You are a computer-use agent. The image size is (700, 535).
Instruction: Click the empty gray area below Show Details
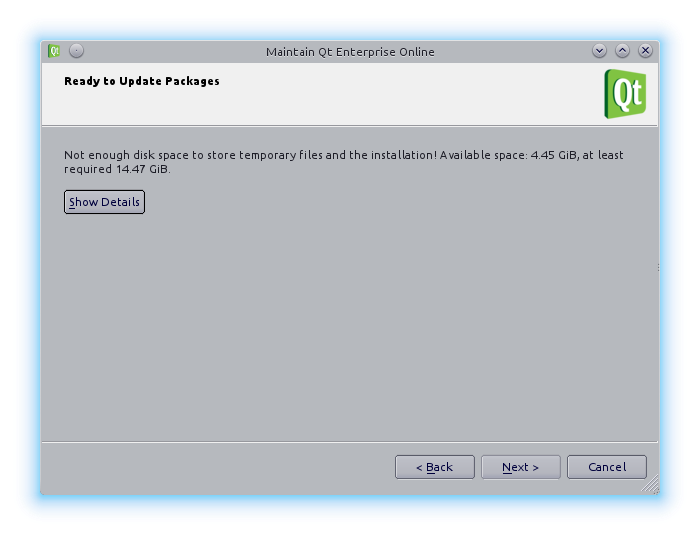pos(350,320)
